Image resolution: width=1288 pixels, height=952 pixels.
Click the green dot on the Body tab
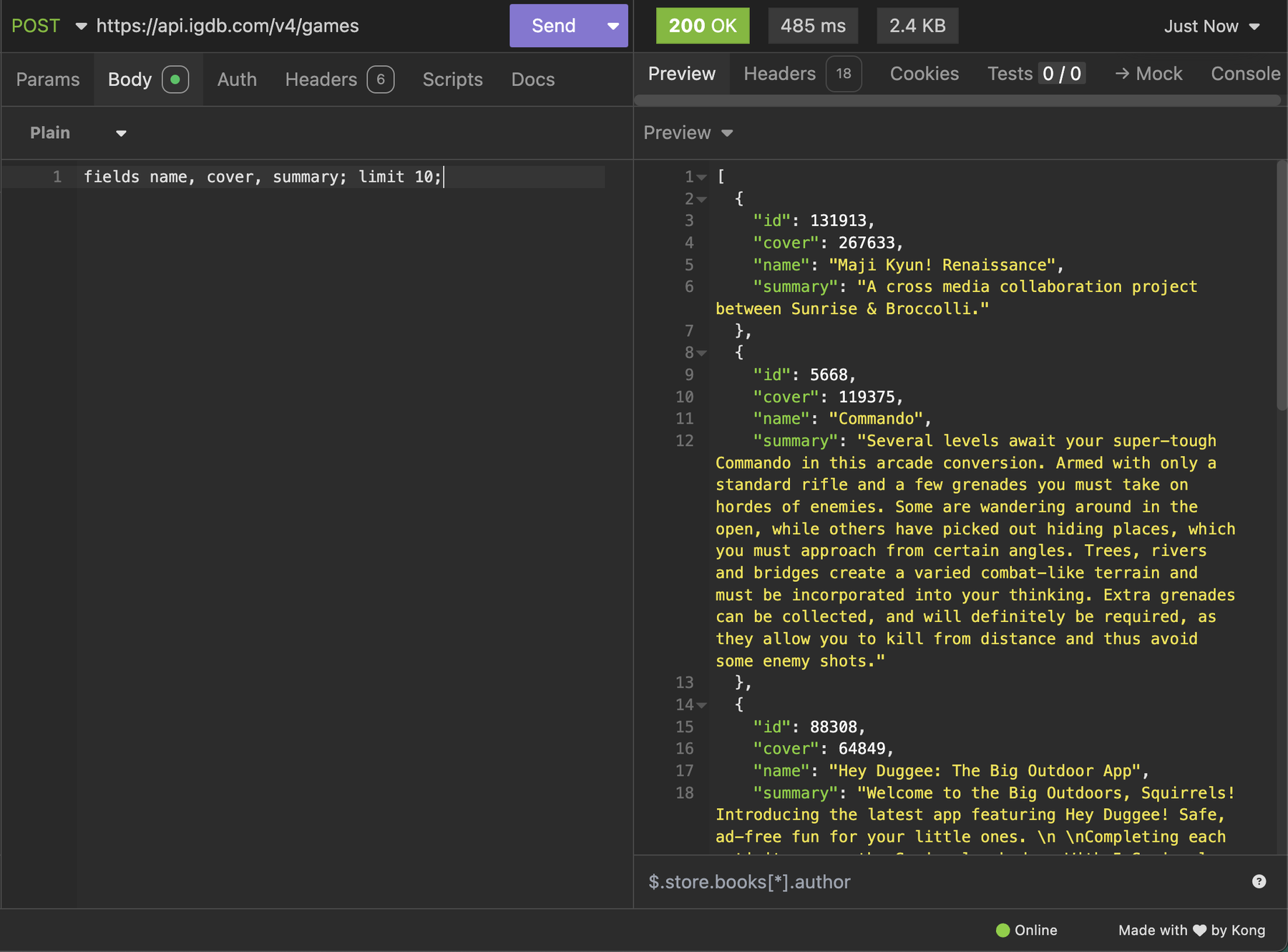[175, 79]
